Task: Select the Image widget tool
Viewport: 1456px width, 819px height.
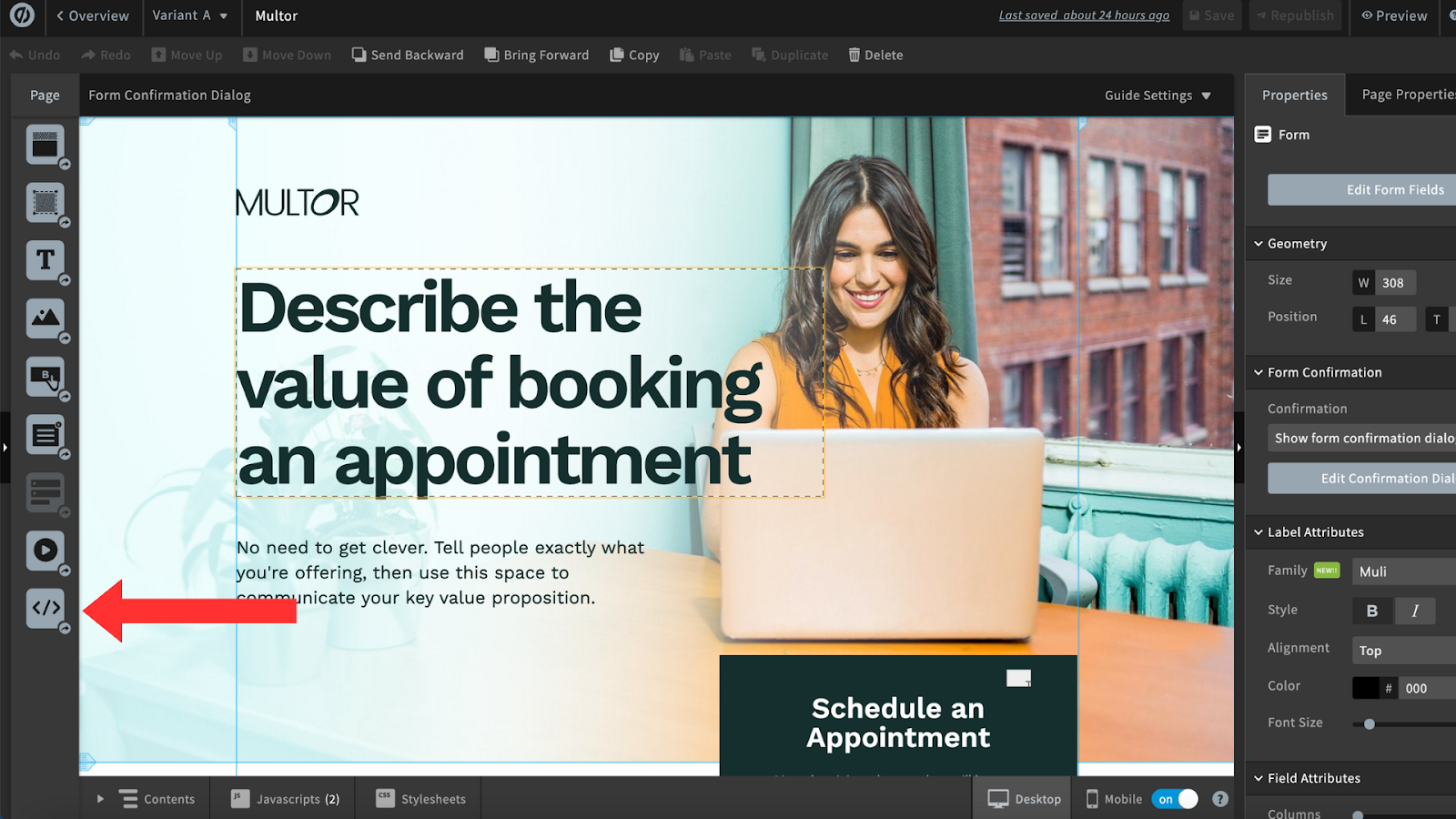Action: click(45, 318)
